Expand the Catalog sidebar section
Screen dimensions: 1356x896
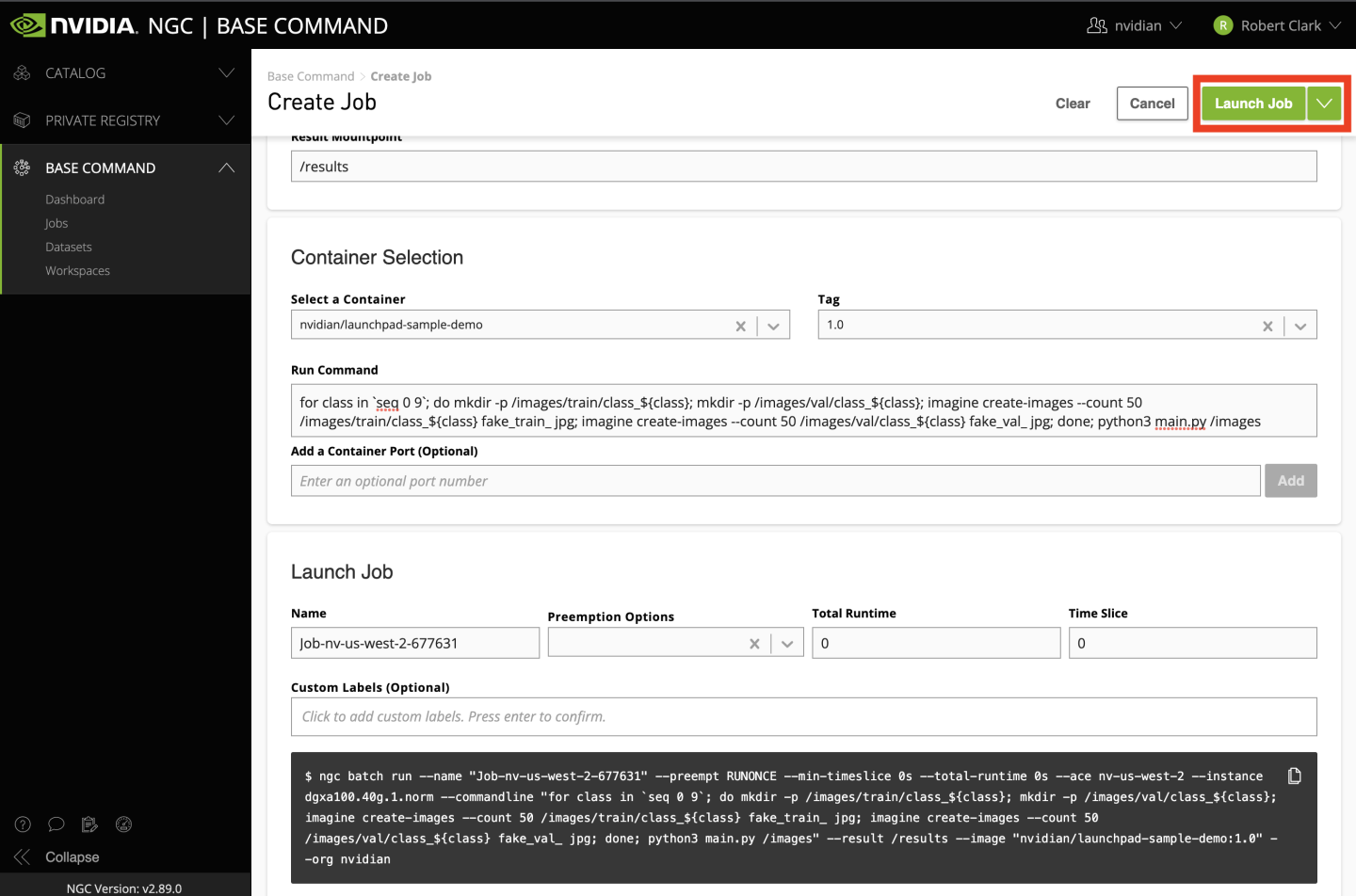[x=226, y=73]
